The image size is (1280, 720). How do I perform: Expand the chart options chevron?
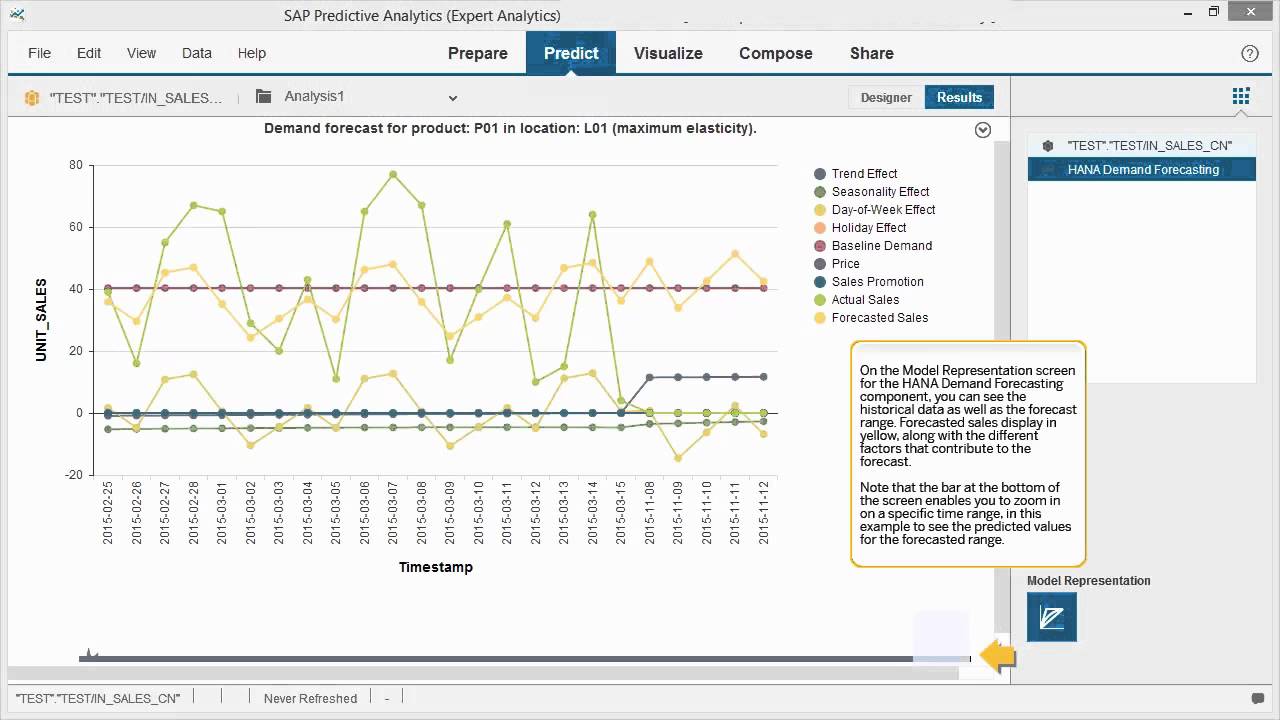[x=983, y=130]
